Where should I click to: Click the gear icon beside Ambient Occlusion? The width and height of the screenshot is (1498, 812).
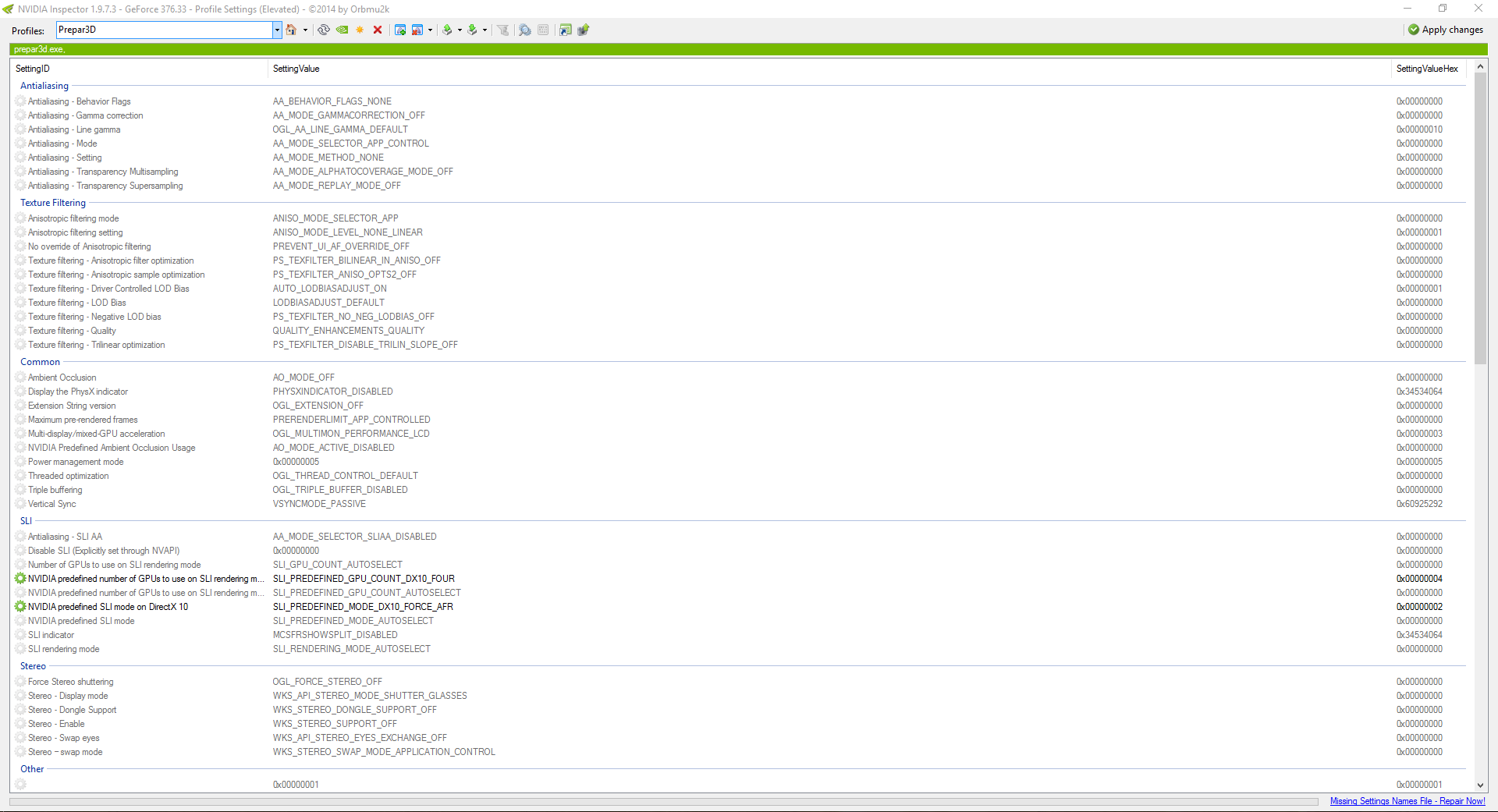[20, 378]
